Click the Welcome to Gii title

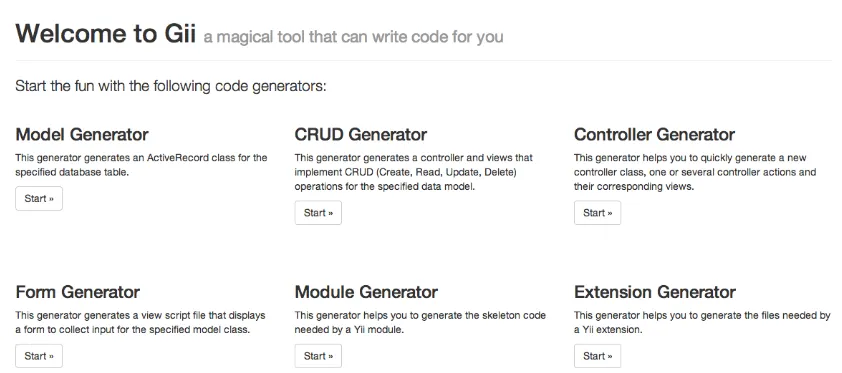tap(105, 33)
